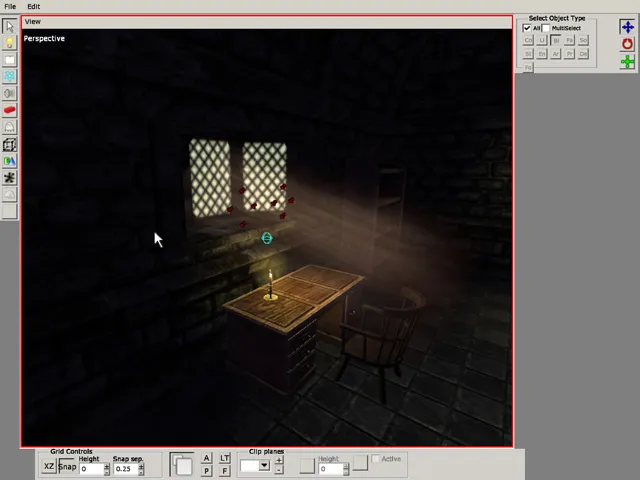The width and height of the screenshot is (640, 480).
Task: Click the XZ grid plane button
Action: [49, 467]
